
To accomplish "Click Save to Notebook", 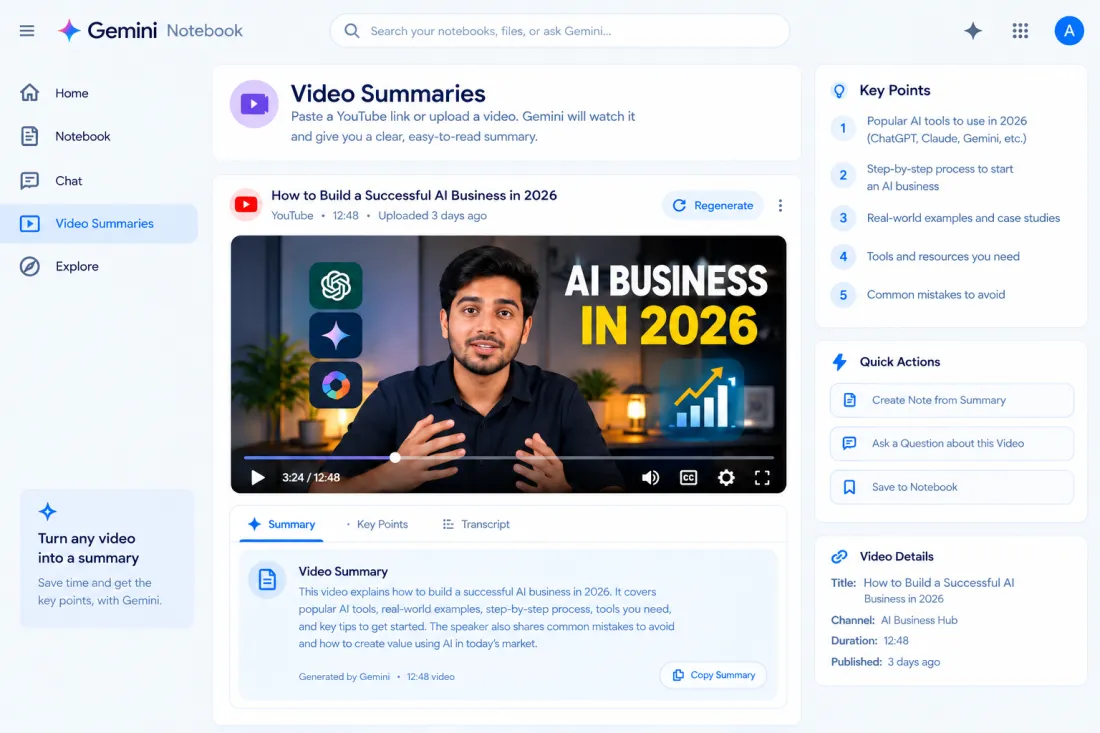I will click(952, 487).
